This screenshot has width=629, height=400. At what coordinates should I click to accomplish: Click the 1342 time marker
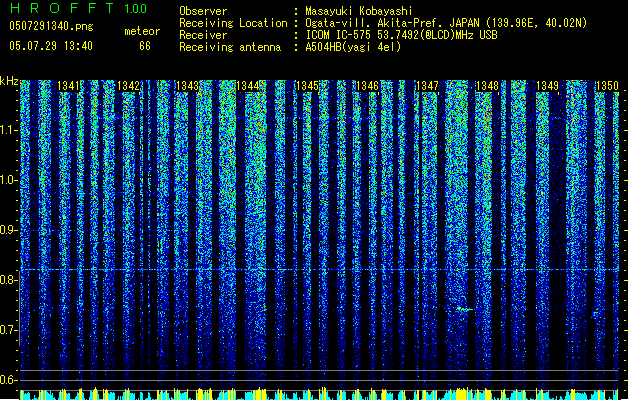128,86
